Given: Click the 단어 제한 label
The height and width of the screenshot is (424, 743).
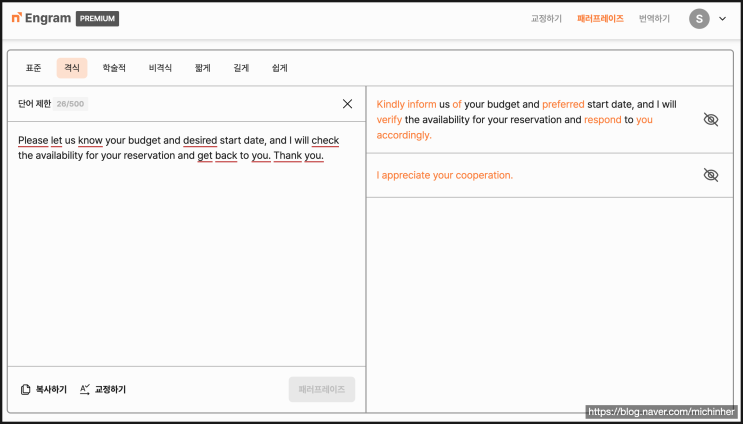Looking at the screenshot, I should (x=34, y=104).
